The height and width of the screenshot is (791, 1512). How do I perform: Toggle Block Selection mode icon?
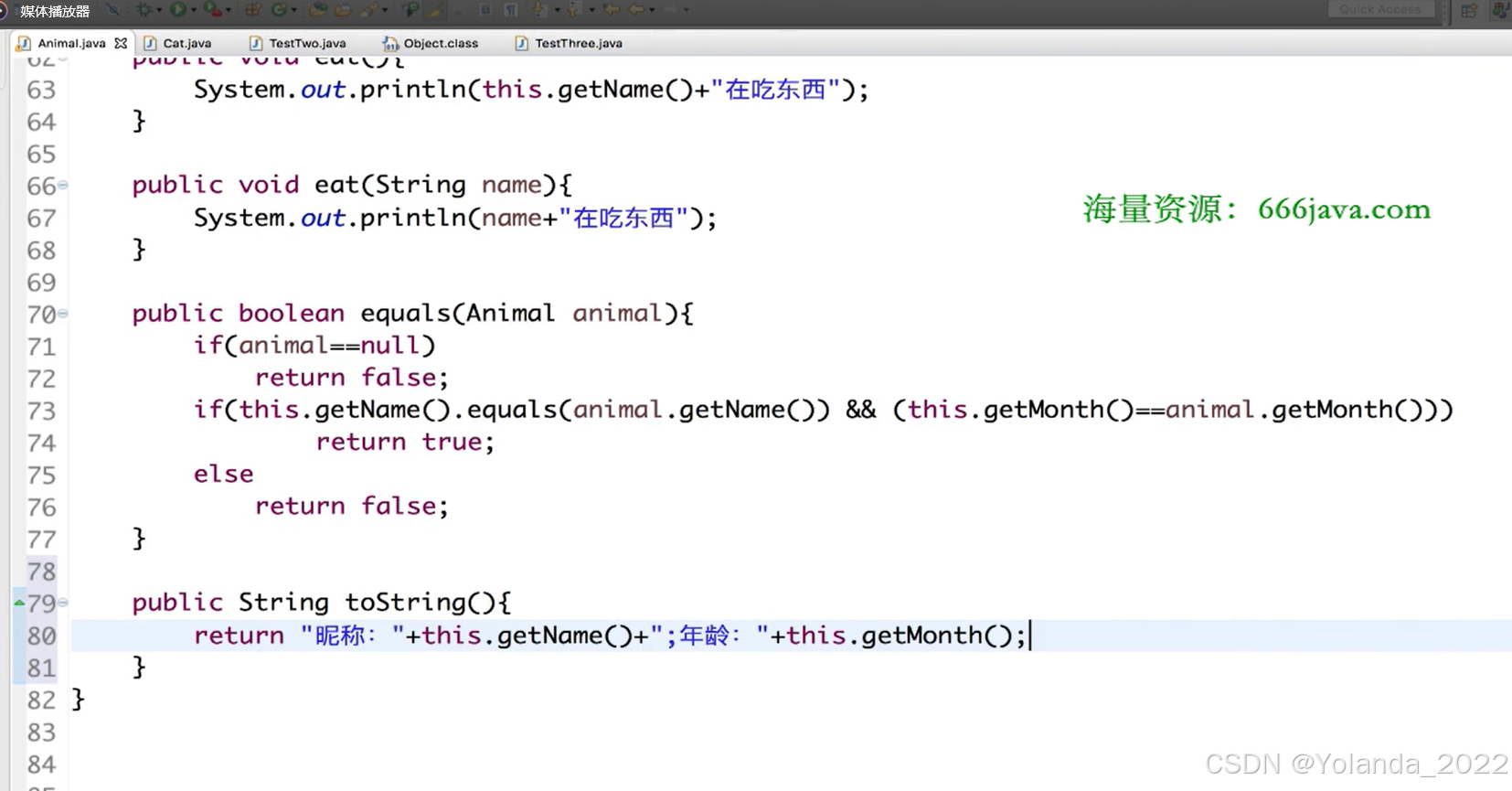(x=485, y=10)
